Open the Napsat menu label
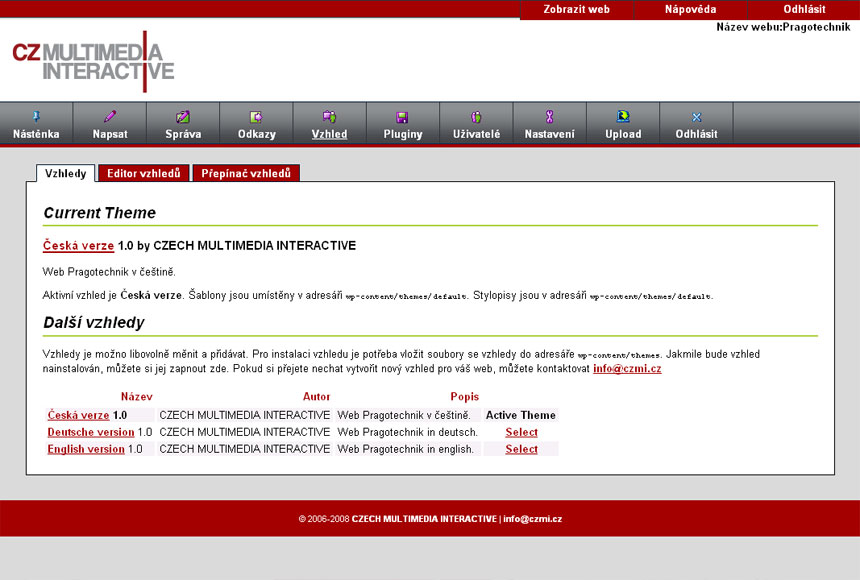Viewport: 860px width, 580px height. (x=110, y=134)
